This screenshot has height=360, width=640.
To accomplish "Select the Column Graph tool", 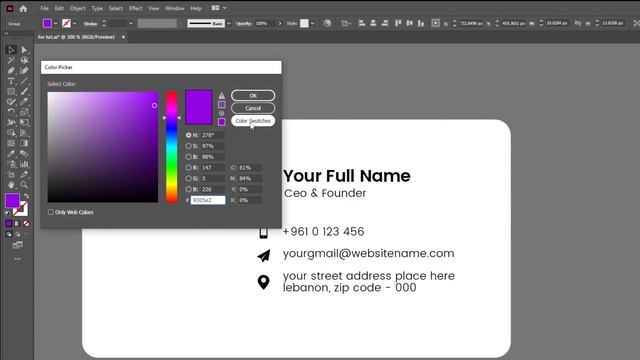I will (x=24, y=164).
